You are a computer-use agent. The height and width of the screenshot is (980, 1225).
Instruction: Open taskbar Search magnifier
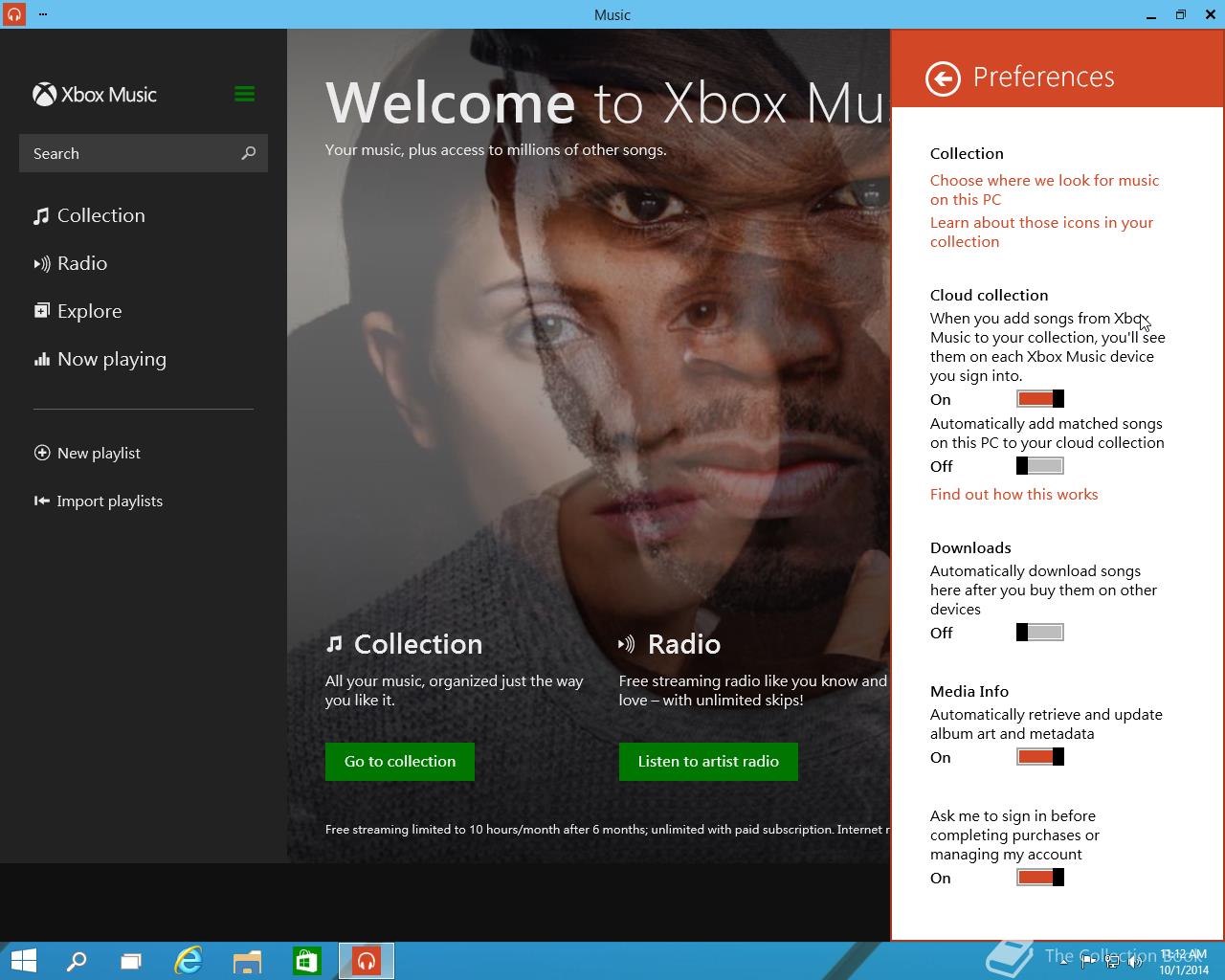click(x=77, y=961)
